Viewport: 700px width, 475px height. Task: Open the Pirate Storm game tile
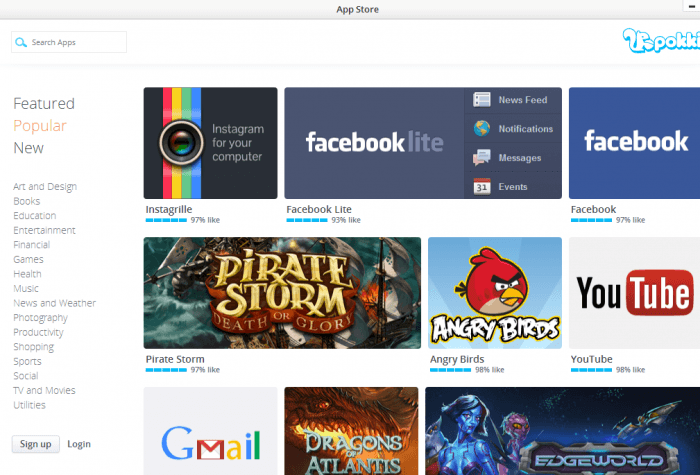pos(282,293)
